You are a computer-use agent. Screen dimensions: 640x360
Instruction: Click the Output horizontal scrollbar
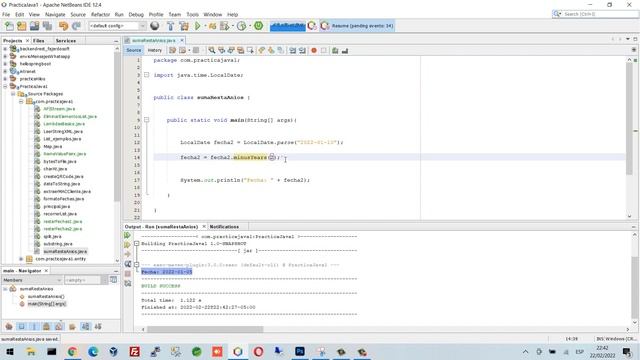[205, 329]
